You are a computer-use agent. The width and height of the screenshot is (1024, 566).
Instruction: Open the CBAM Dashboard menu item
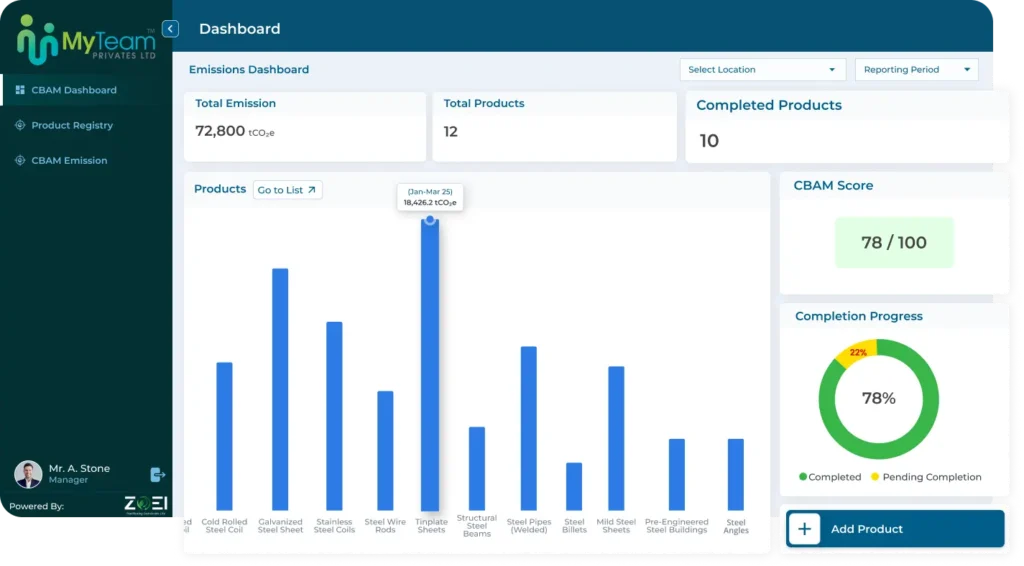(74, 90)
